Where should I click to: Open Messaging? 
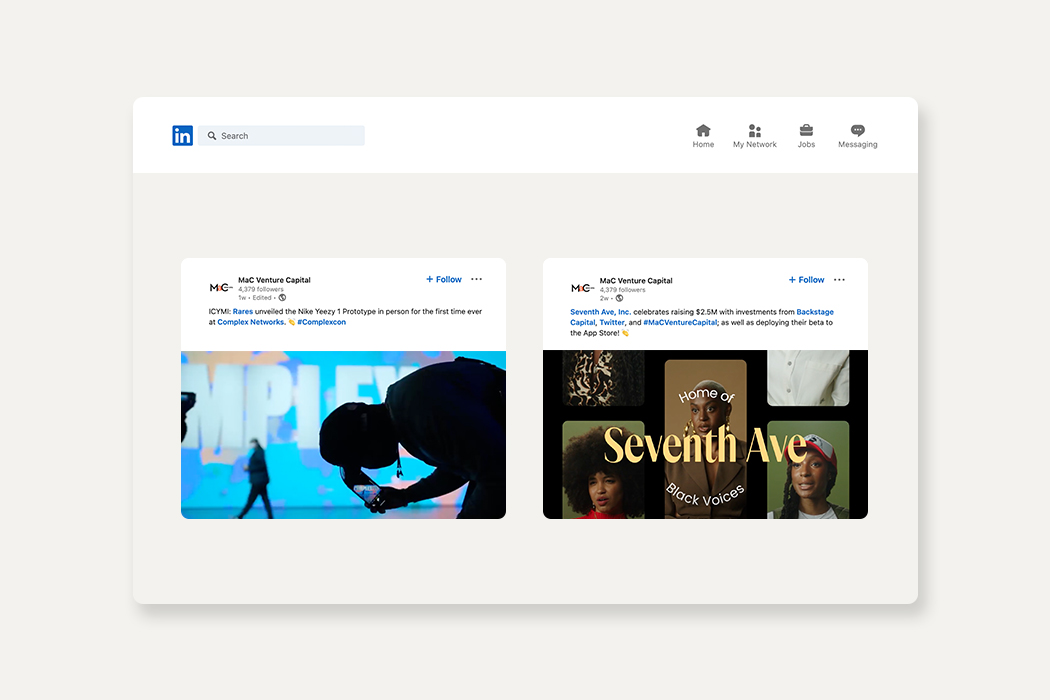pos(858,136)
